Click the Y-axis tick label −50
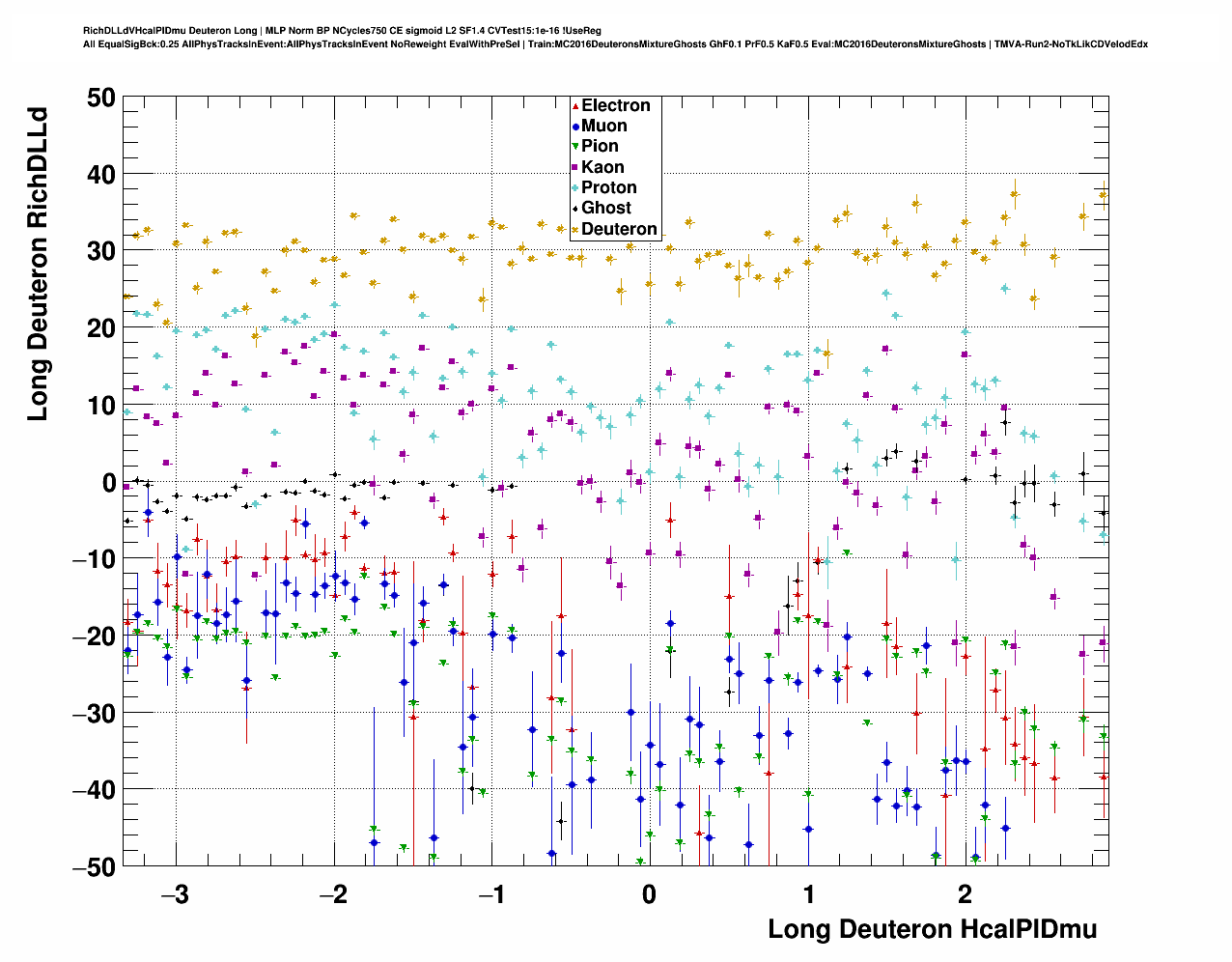Viewport: 1232px width, 962px height. click(94, 866)
